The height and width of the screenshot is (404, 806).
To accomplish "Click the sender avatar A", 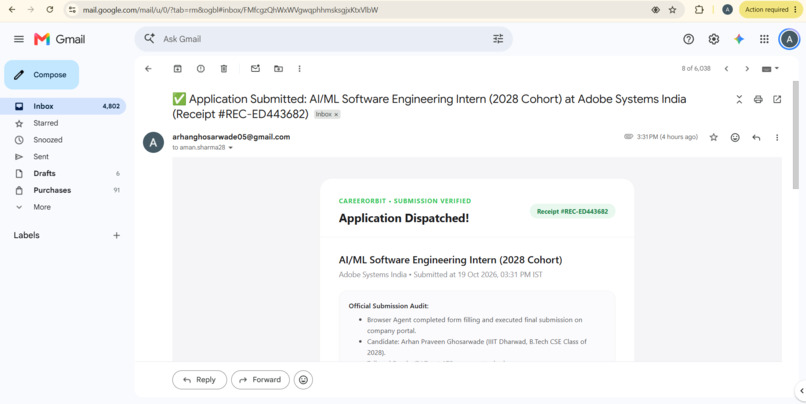I will 153,142.
